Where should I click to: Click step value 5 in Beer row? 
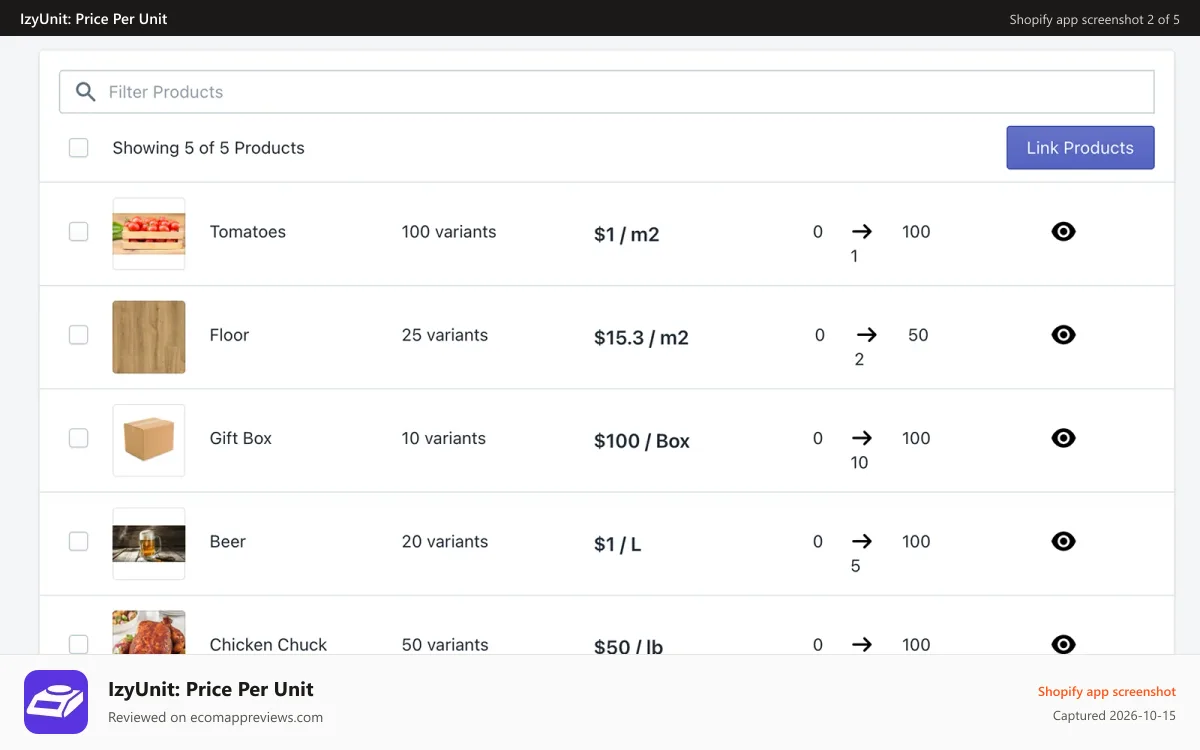(855, 566)
